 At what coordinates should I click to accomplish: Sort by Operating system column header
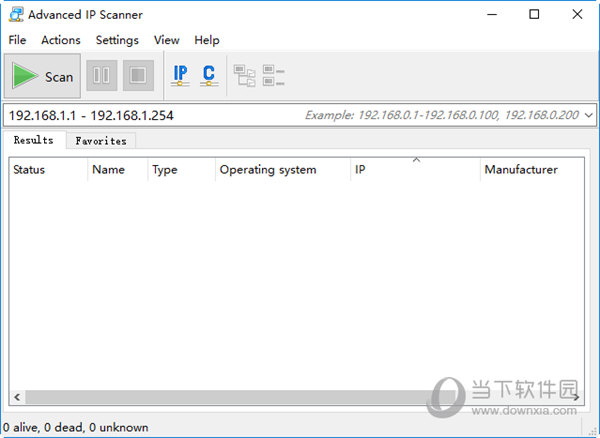click(x=283, y=169)
